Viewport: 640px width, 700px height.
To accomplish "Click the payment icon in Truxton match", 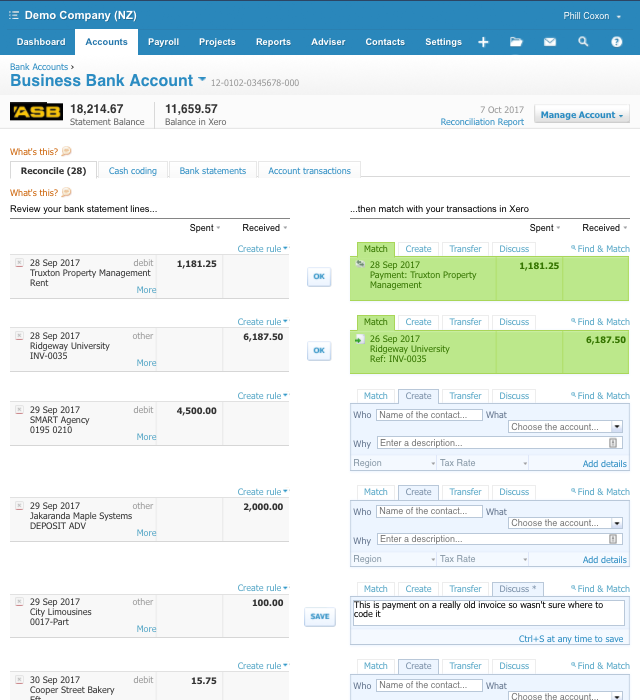I will [x=360, y=264].
